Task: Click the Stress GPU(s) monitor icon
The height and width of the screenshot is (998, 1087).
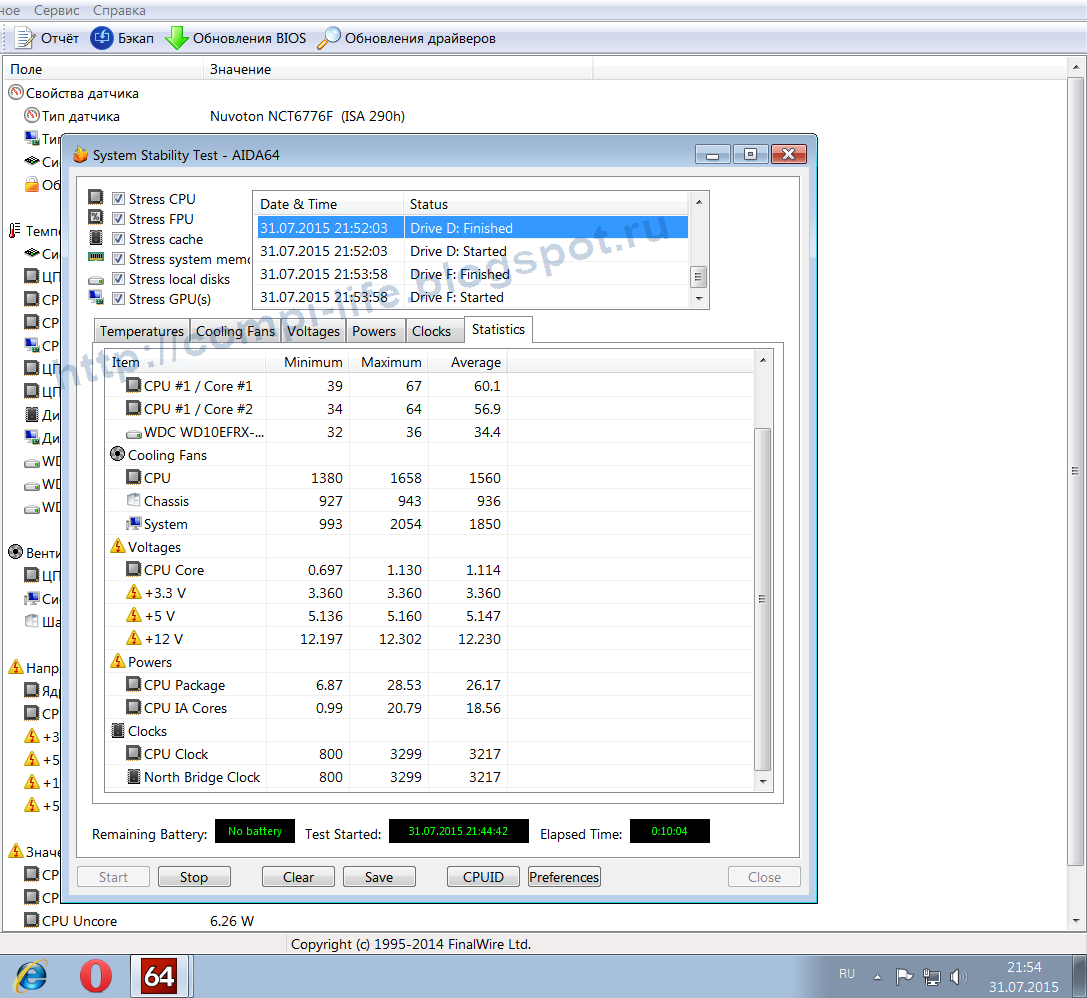Action: point(96,298)
